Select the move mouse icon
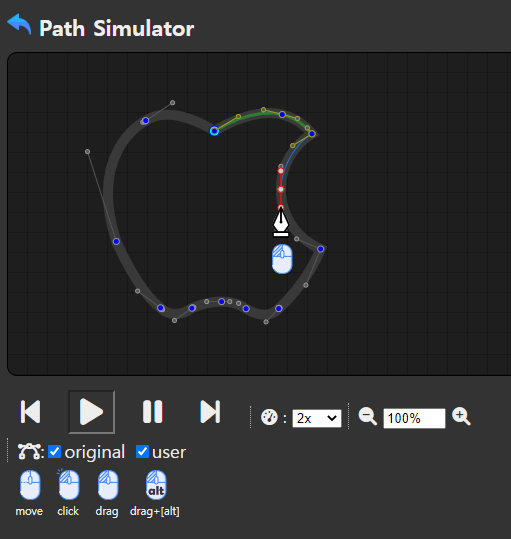 (30, 485)
